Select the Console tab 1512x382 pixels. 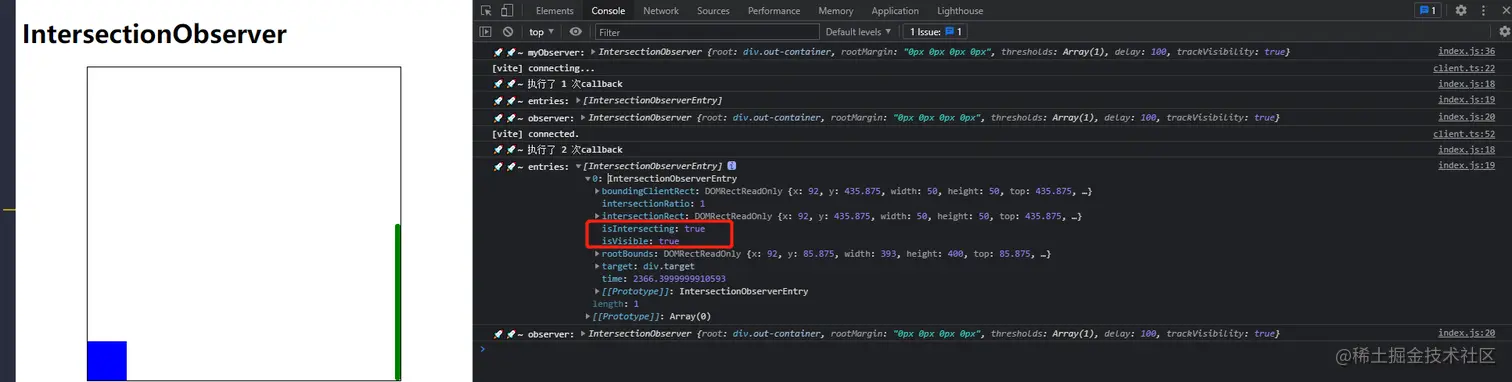[608, 11]
